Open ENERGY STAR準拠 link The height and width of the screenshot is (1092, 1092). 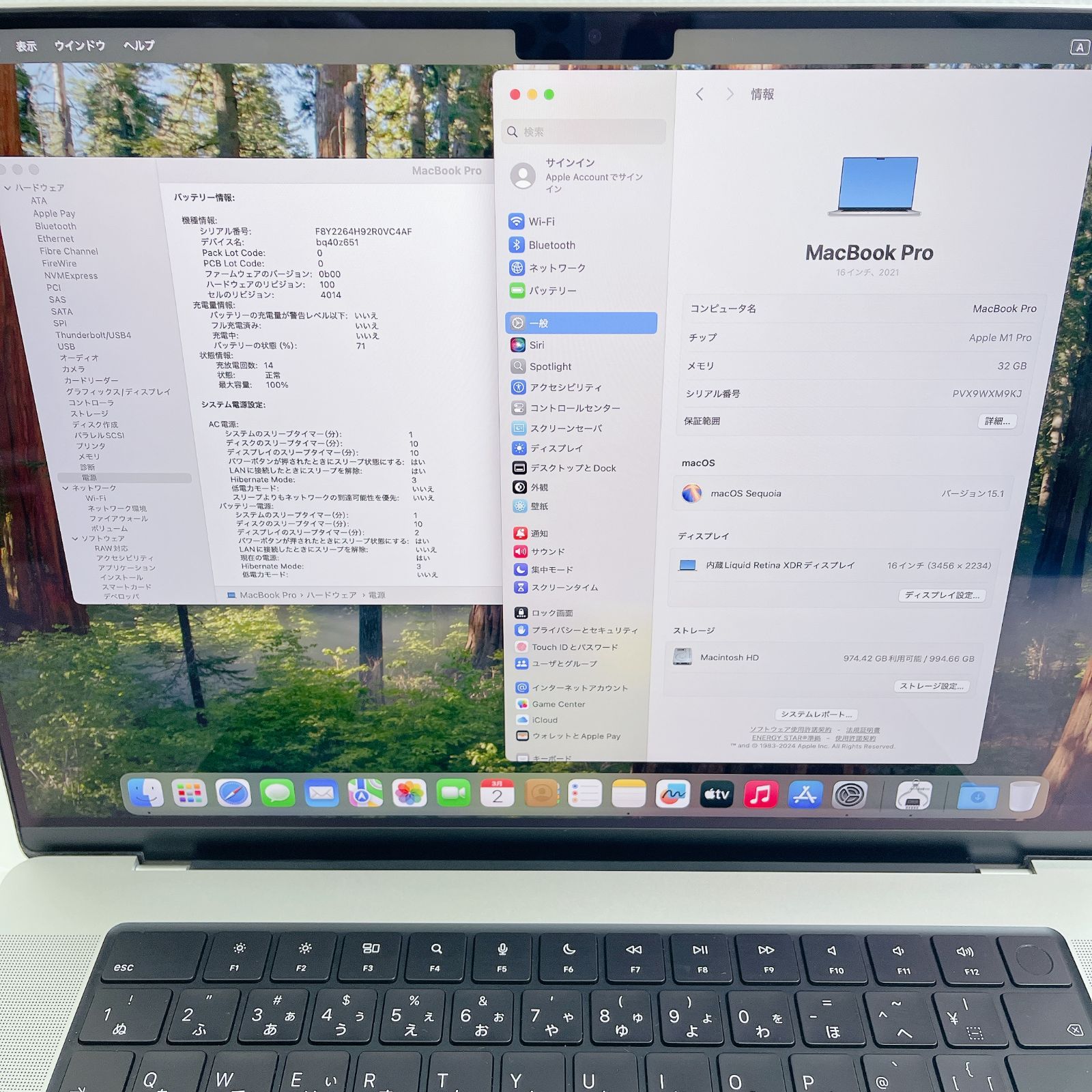pyautogui.click(x=786, y=738)
